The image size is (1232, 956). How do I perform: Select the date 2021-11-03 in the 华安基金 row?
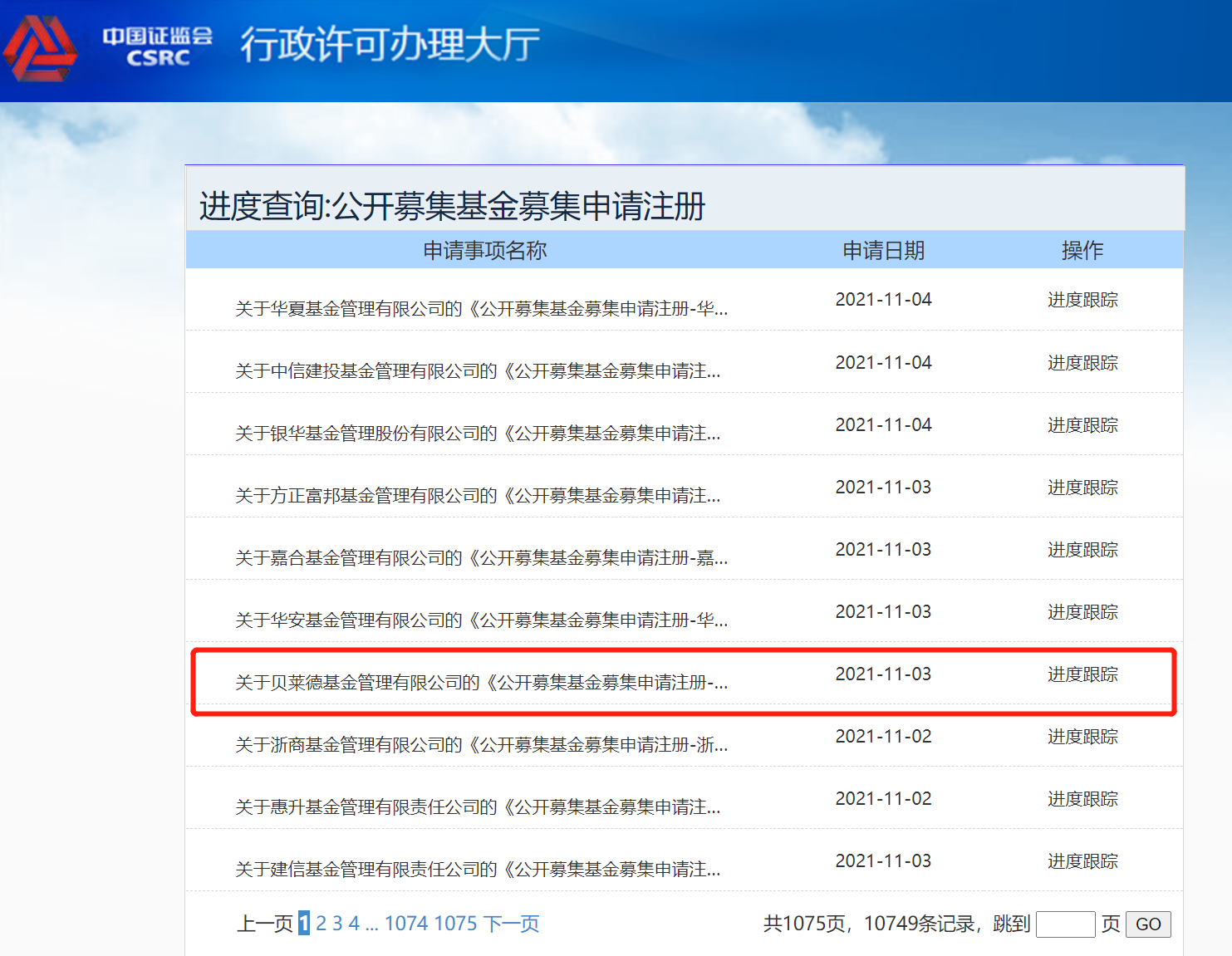click(x=884, y=612)
